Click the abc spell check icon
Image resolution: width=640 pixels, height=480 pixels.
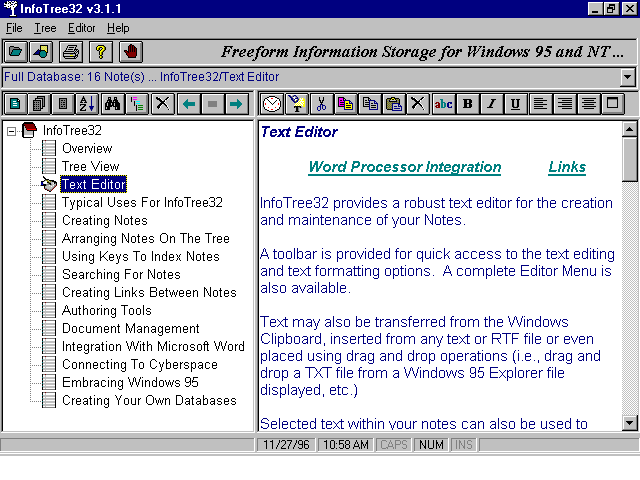pos(443,103)
